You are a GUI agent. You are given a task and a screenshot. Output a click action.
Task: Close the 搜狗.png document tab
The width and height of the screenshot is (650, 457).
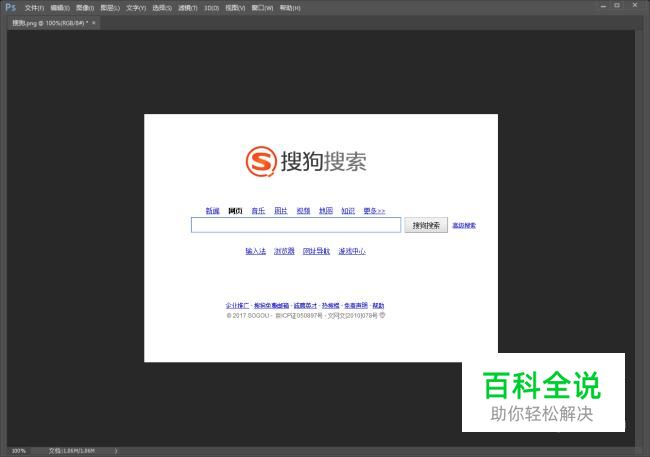pyautogui.click(x=94, y=23)
